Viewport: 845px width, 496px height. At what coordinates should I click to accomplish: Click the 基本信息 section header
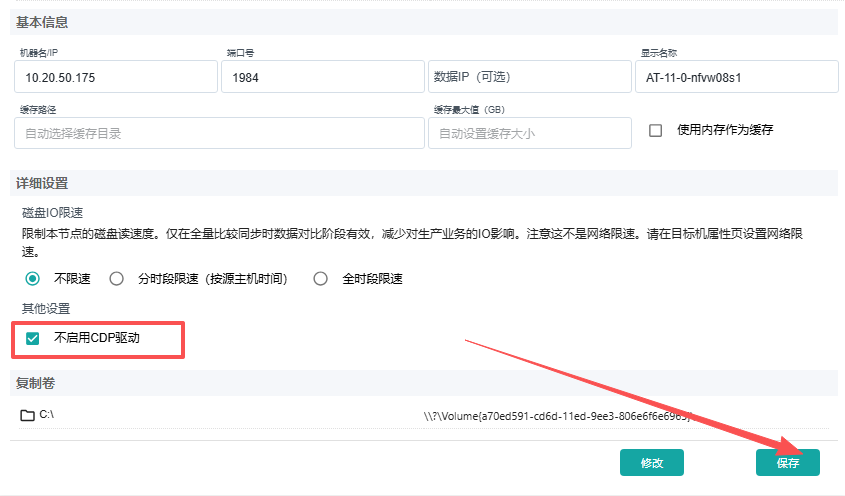(x=42, y=22)
